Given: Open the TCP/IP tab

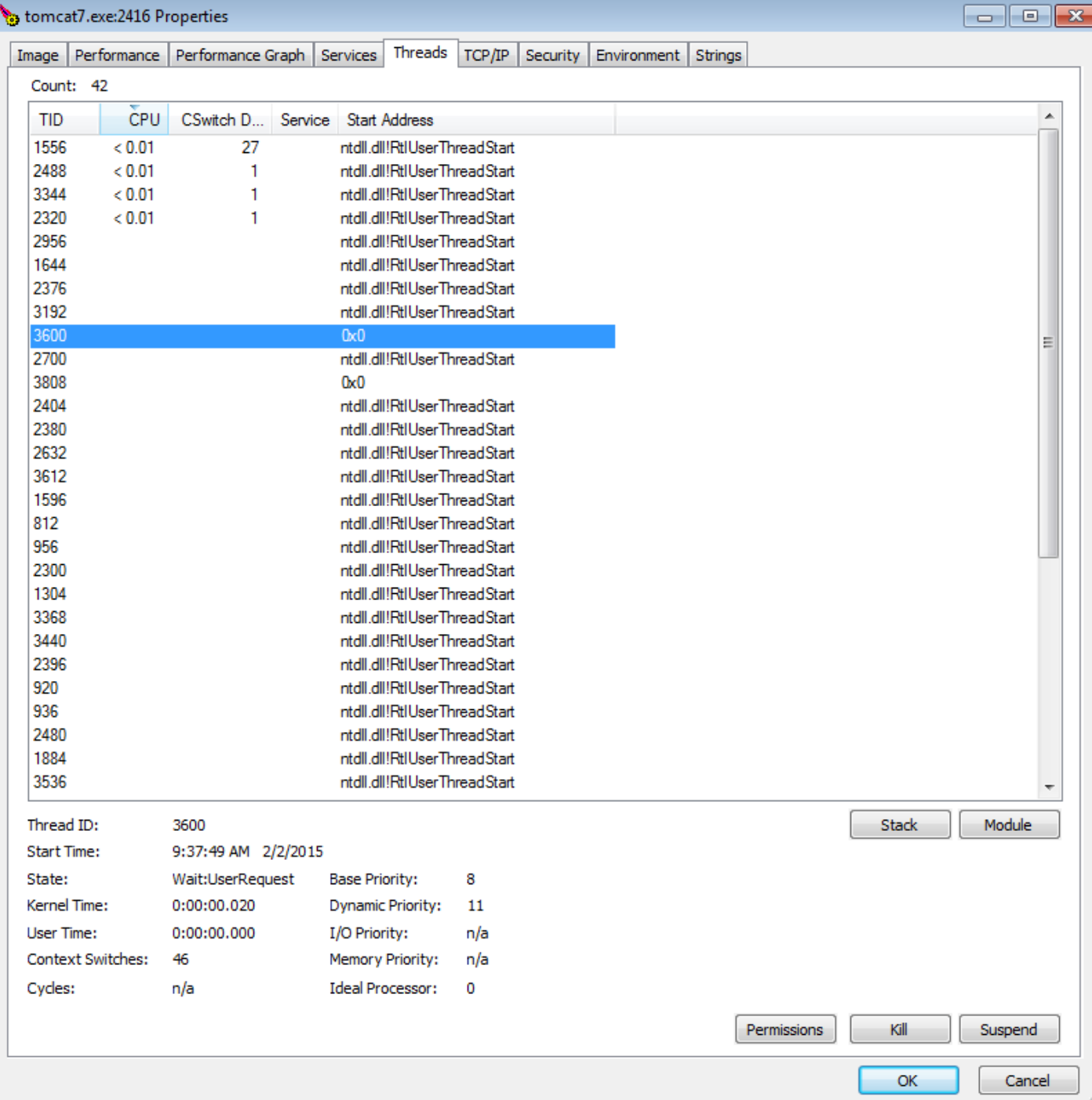Looking at the screenshot, I should 486,55.
